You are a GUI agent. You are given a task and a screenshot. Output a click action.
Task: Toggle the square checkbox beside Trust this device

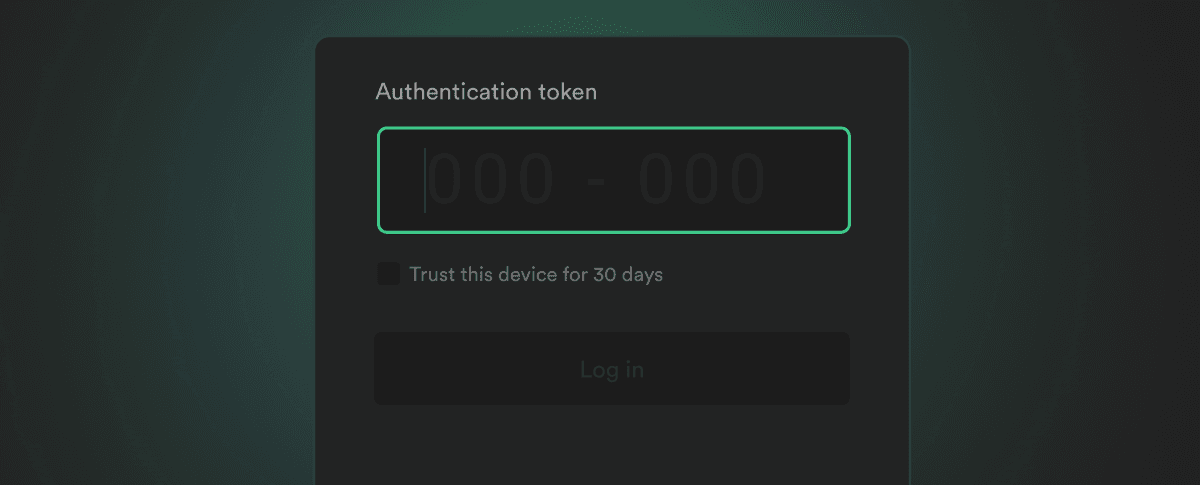(388, 274)
